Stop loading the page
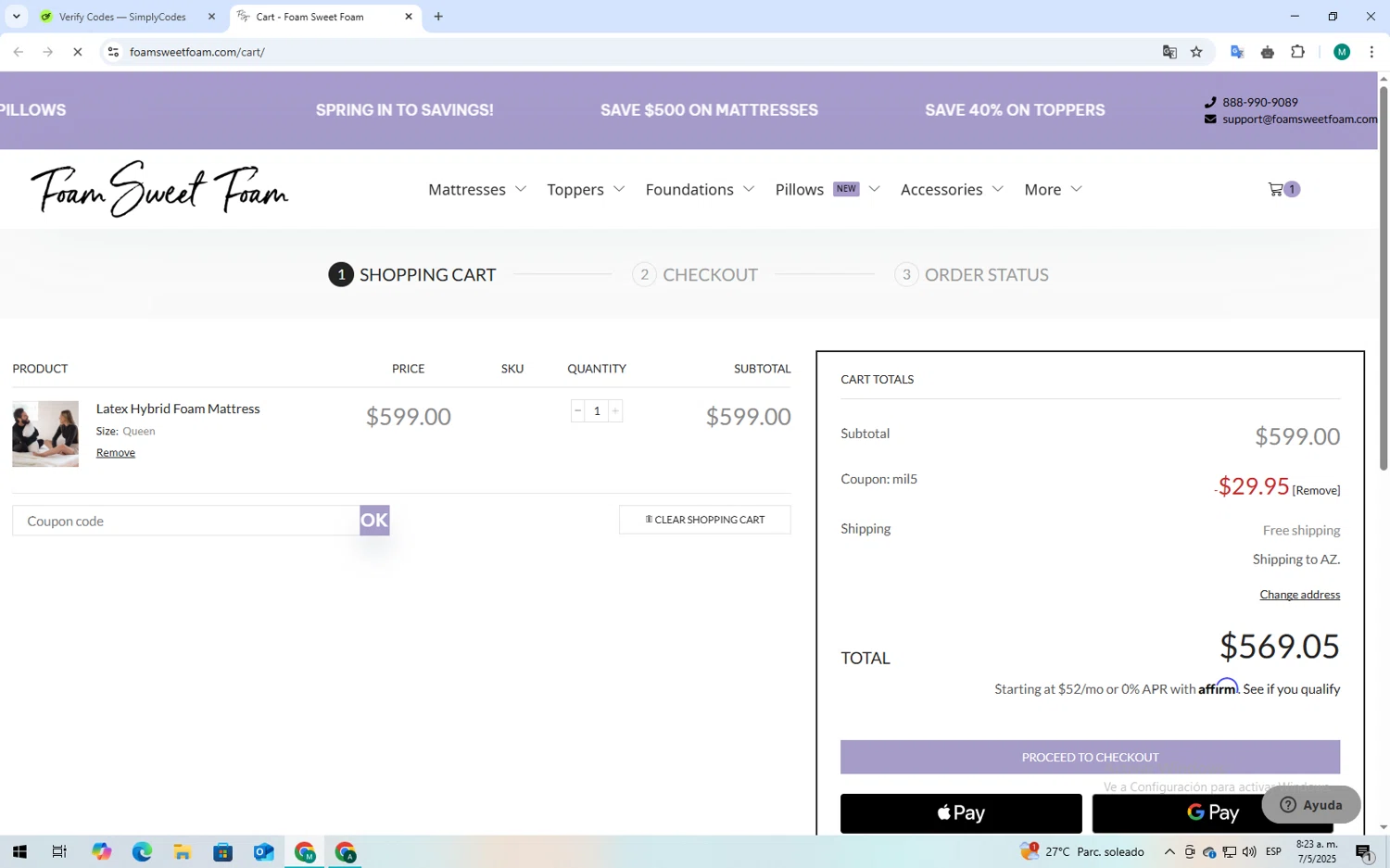Image resolution: width=1390 pixels, height=868 pixels. (78, 52)
